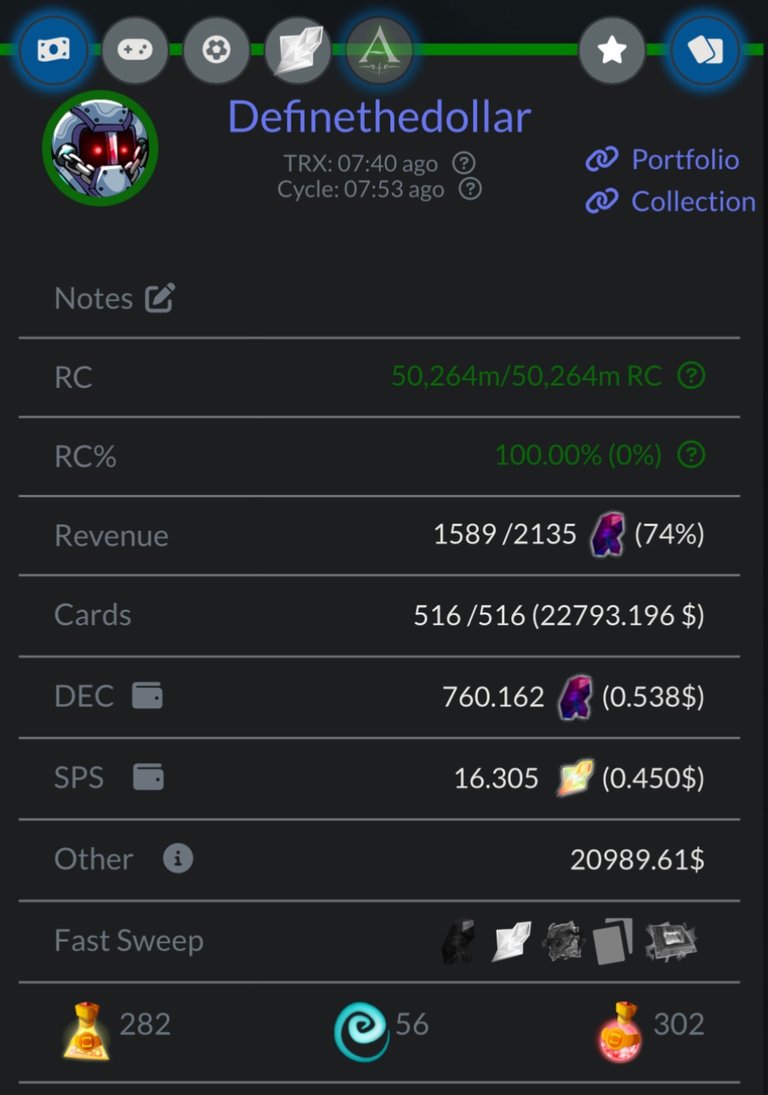This screenshot has height=1095, width=768.
Task: Open the money bill tab icon
Action: [x=54, y=50]
